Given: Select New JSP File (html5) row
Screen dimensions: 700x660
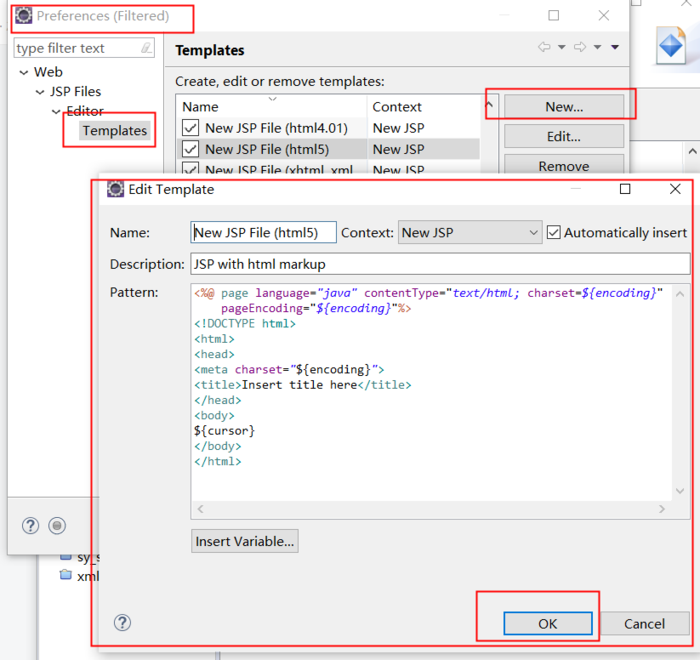Looking at the screenshot, I should 328,149.
